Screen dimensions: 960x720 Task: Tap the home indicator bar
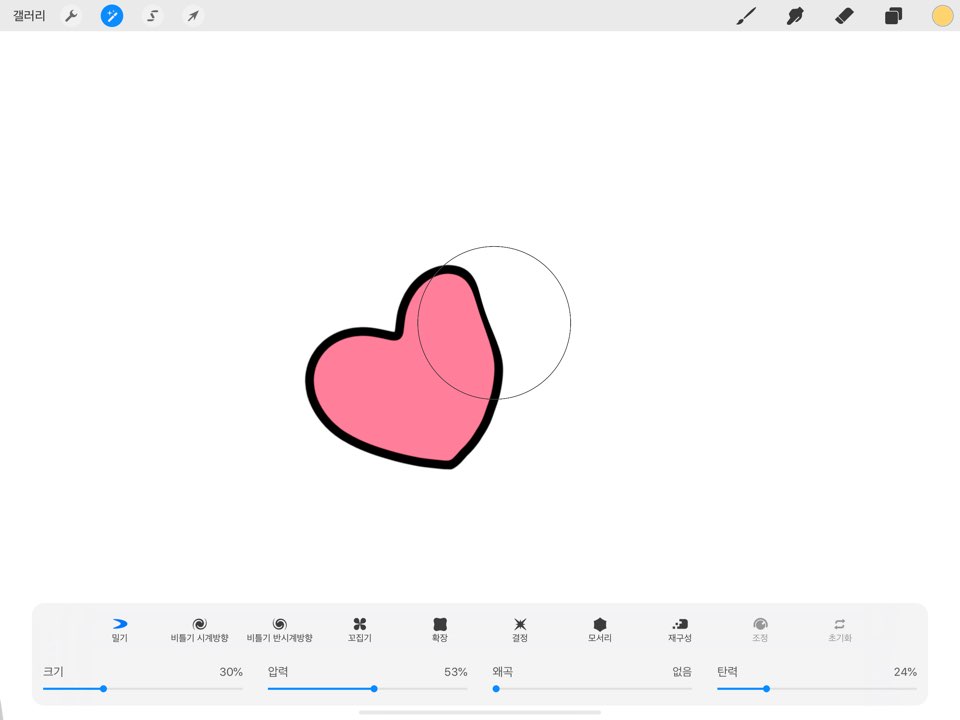(x=479, y=713)
